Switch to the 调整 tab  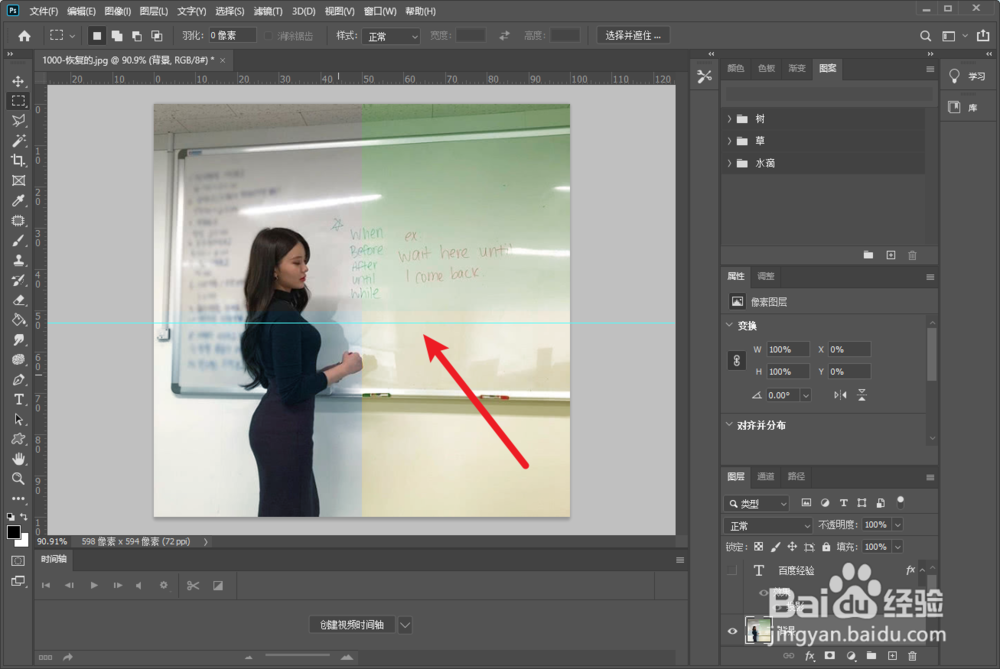tap(765, 276)
